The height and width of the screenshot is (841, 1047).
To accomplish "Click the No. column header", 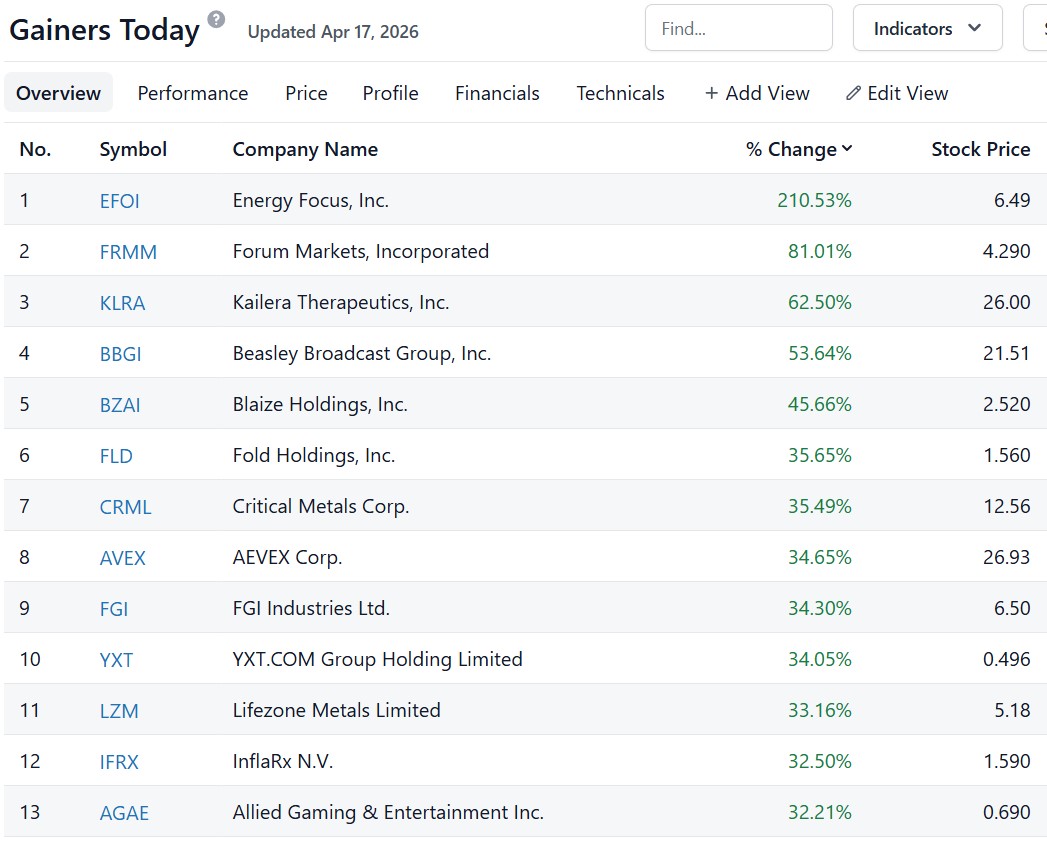I will coord(35,149).
